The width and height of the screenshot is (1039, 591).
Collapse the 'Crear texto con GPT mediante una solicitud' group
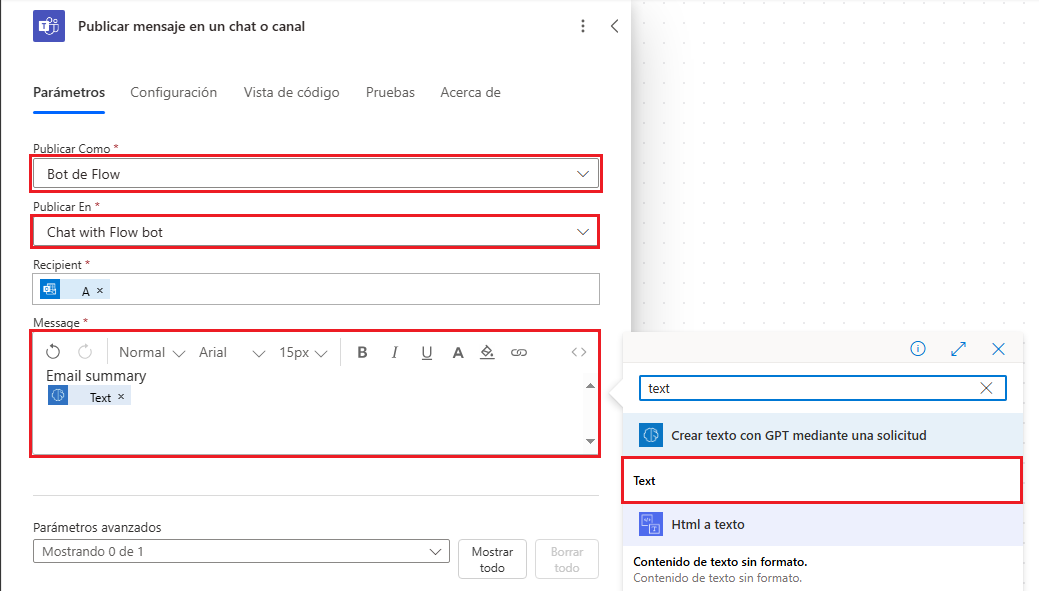[823, 435]
